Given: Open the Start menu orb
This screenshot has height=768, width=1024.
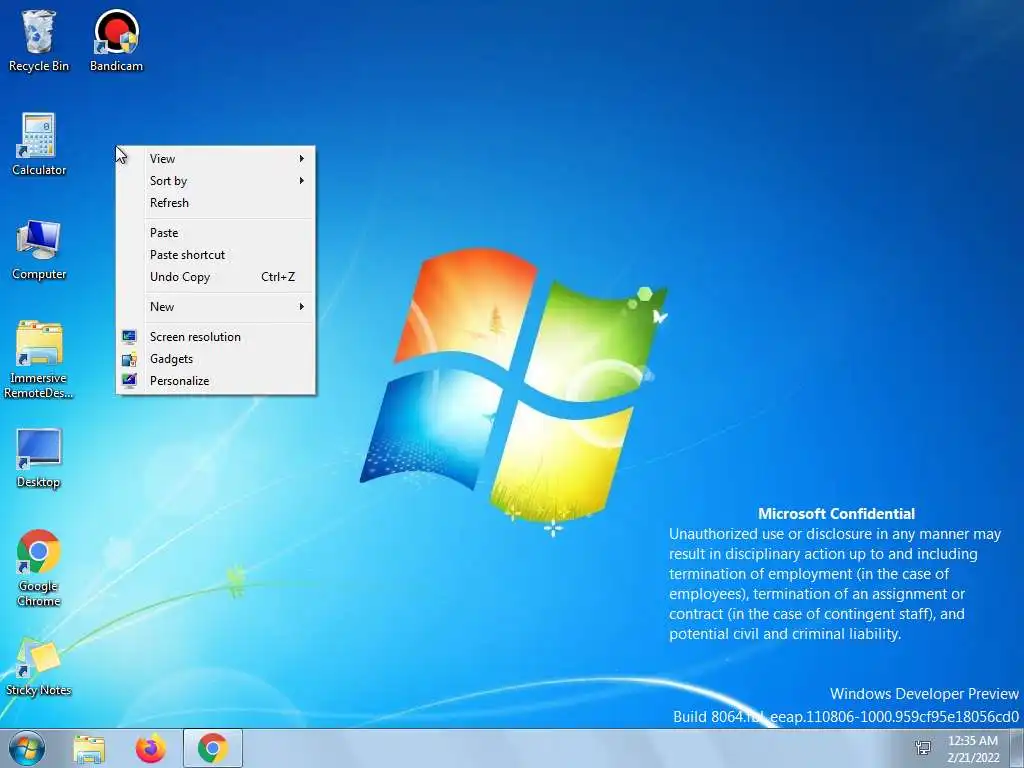Looking at the screenshot, I should click(x=27, y=748).
